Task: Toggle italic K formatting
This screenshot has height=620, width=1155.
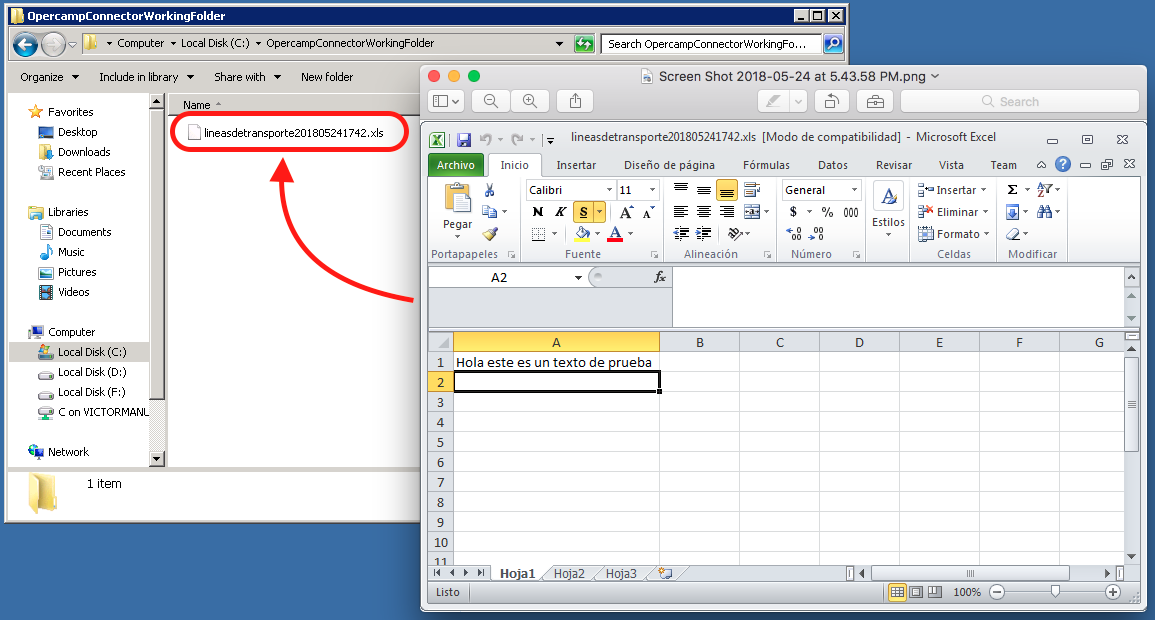Action: pos(560,212)
